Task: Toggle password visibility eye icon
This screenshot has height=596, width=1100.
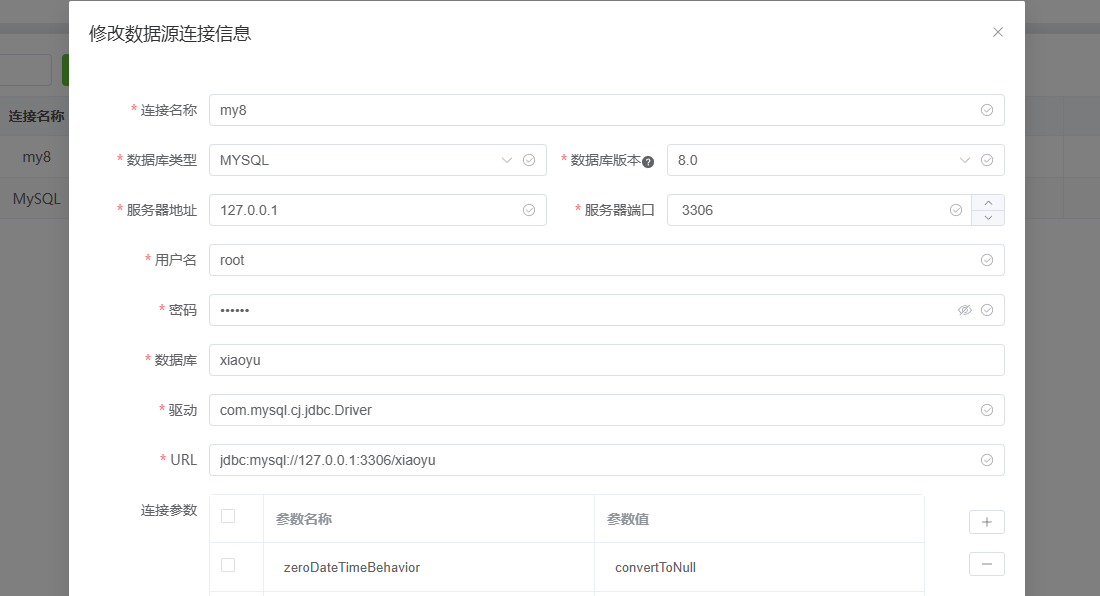Action: 965,310
